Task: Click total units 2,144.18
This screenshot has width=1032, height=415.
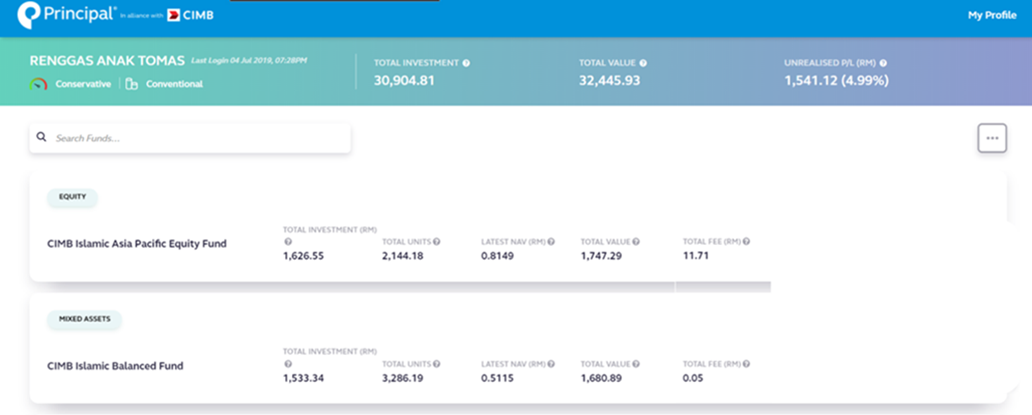Action: click(x=403, y=256)
